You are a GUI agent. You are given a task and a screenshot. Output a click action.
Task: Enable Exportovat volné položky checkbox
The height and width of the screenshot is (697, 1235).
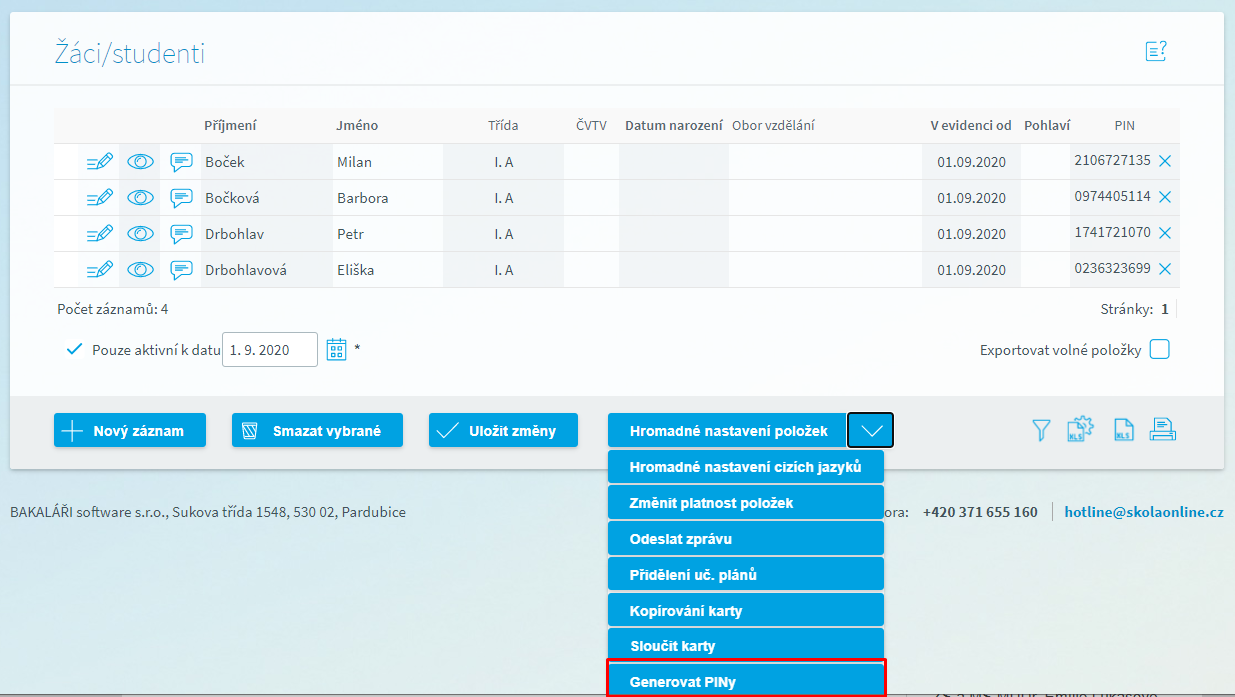coord(1159,350)
